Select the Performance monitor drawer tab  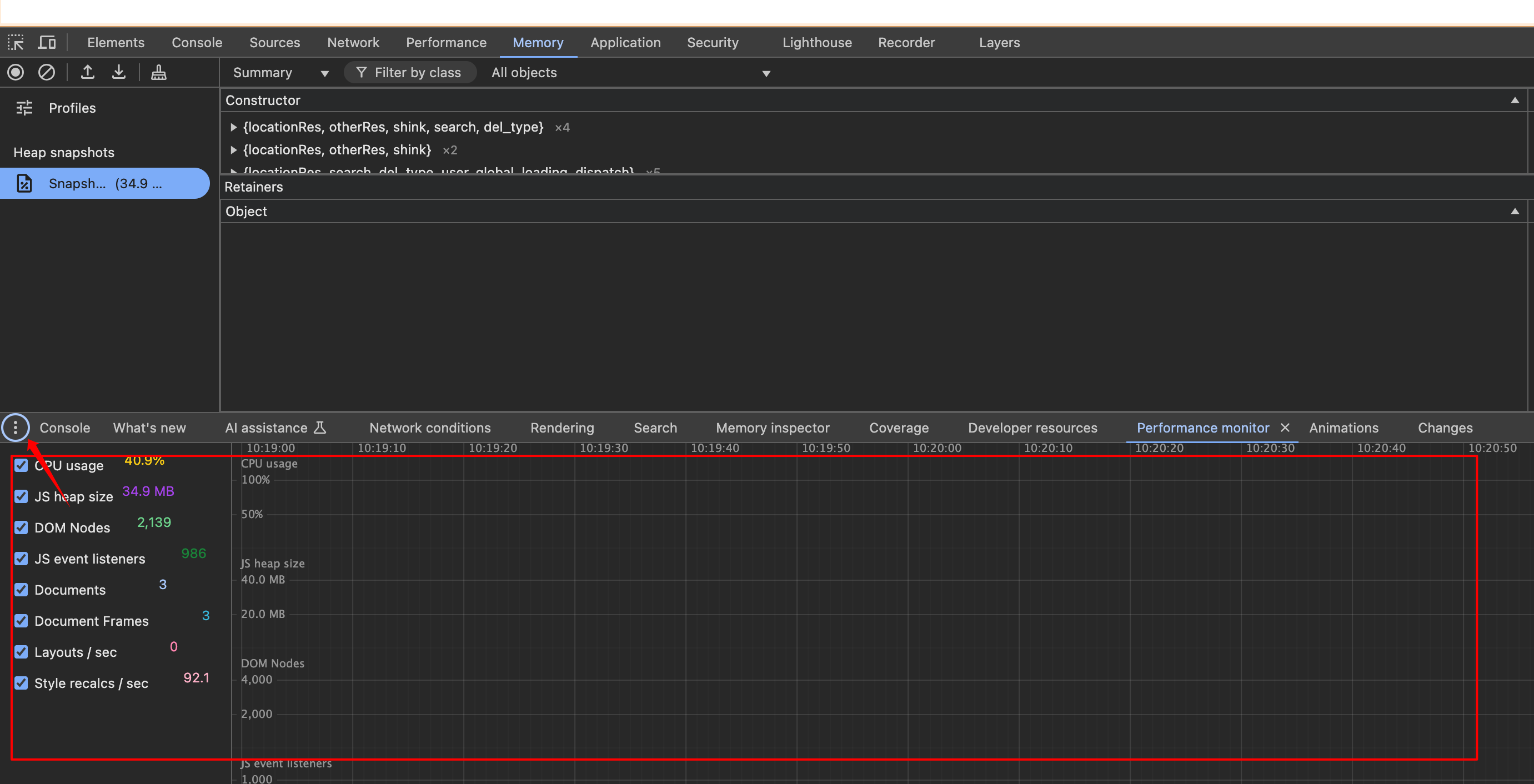1202,428
